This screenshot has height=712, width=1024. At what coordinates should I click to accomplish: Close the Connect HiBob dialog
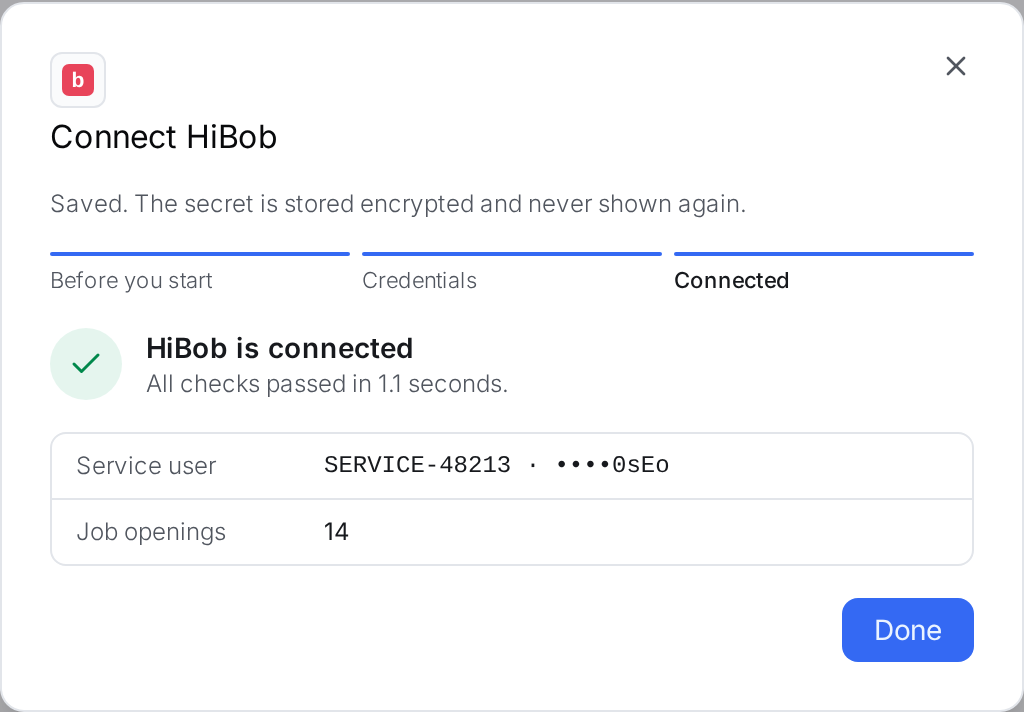[x=955, y=66]
